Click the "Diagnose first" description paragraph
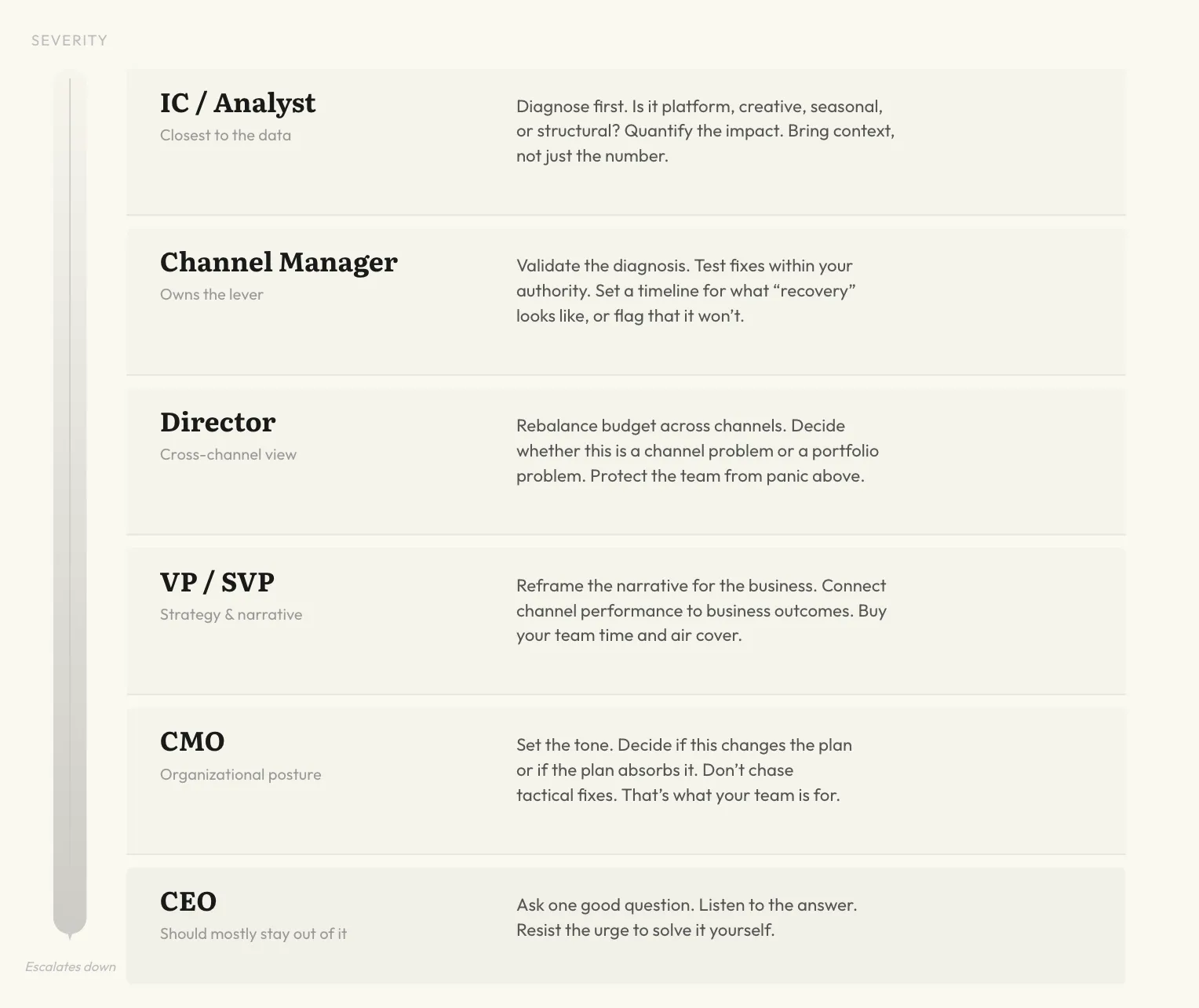 coord(705,131)
